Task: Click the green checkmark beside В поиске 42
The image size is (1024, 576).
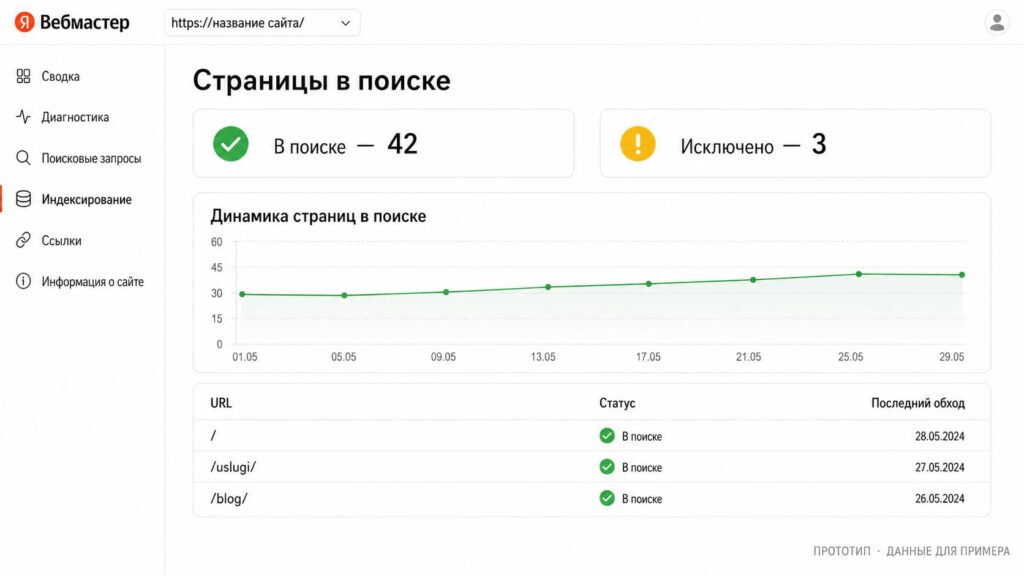Action: (x=231, y=144)
